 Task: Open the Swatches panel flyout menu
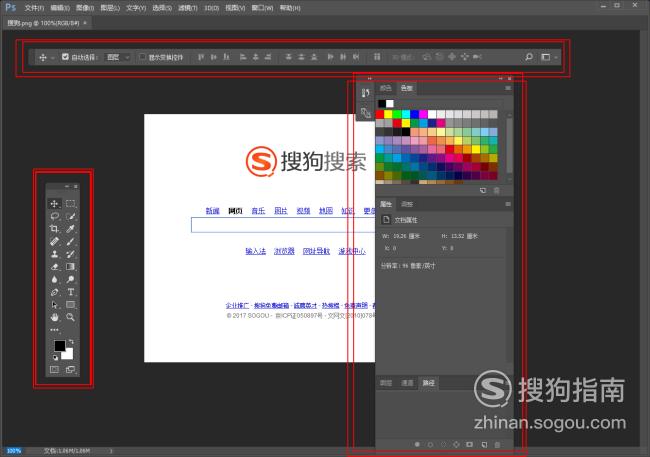507,88
